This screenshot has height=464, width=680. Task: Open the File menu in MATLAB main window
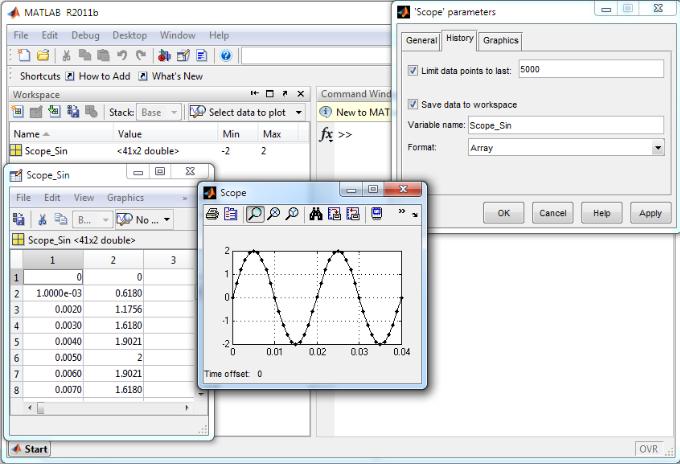(x=21, y=36)
